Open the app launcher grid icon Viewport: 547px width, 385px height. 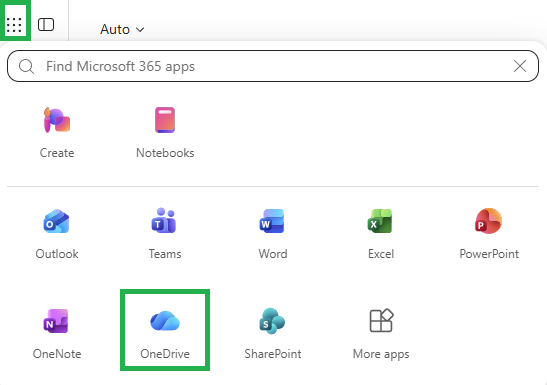point(14,25)
